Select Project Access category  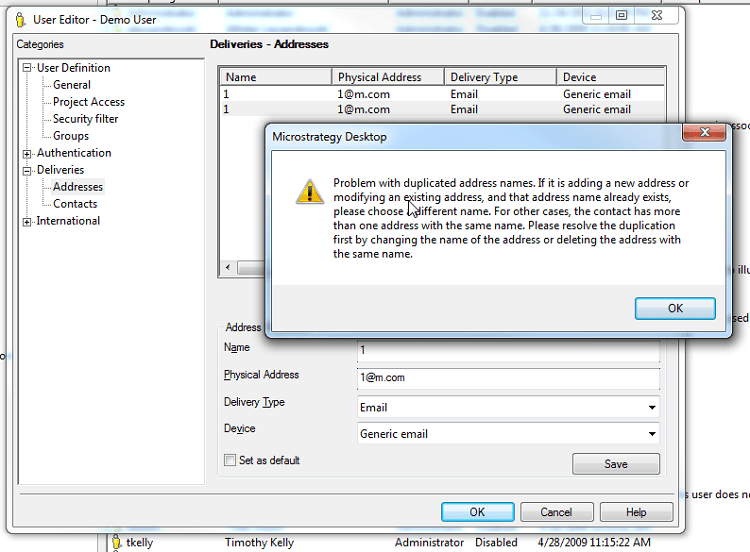(88, 102)
